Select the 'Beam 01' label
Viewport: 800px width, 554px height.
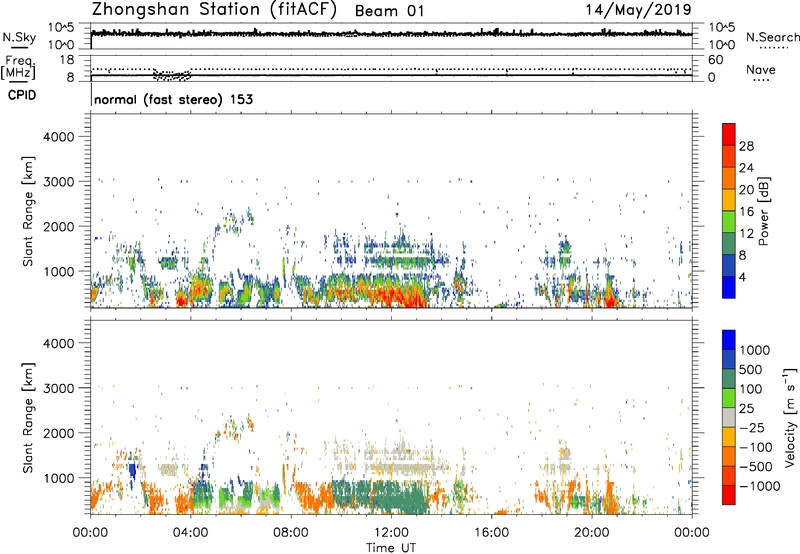(x=389, y=11)
